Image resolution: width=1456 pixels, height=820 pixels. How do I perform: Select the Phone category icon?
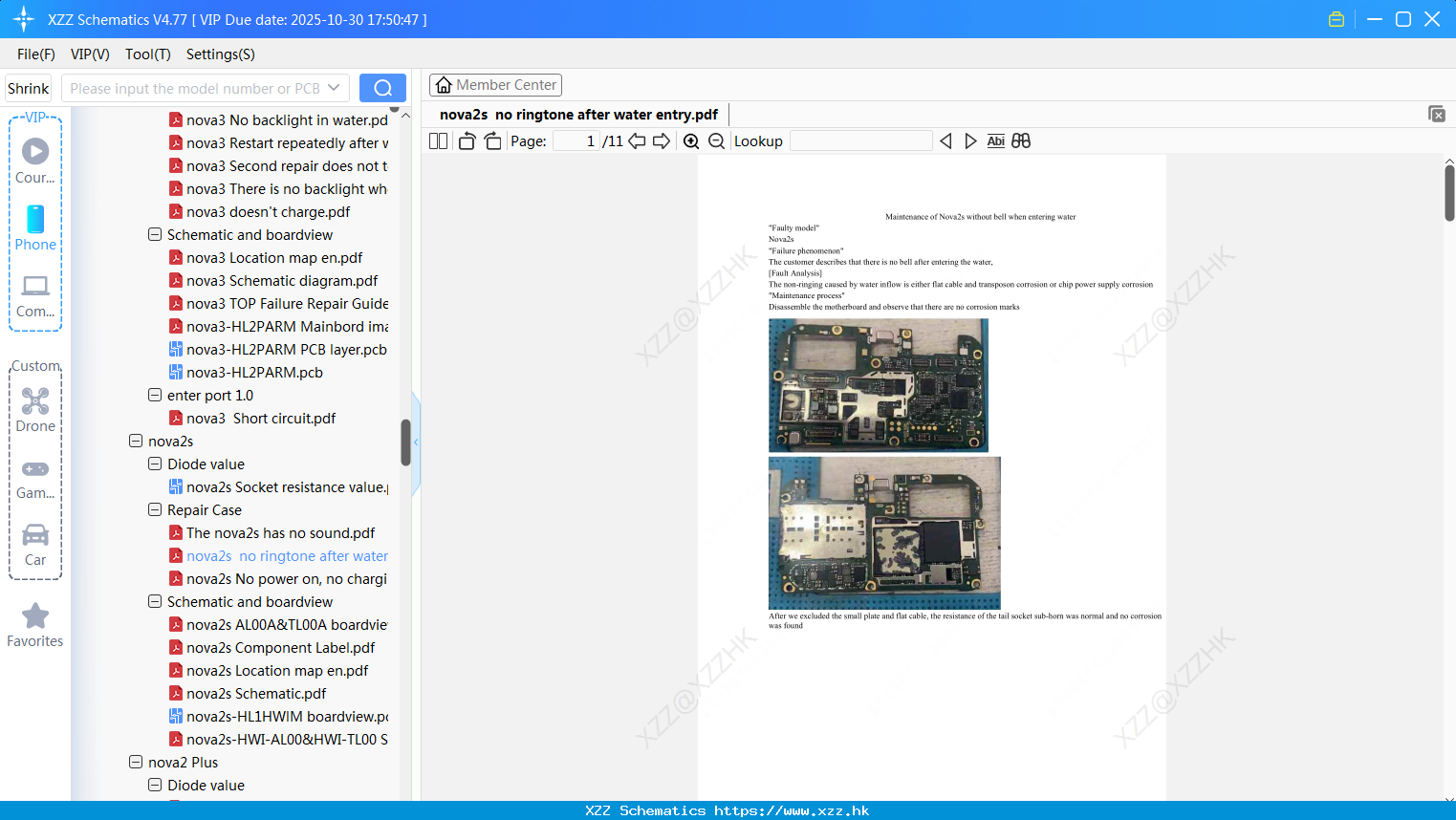tap(35, 228)
